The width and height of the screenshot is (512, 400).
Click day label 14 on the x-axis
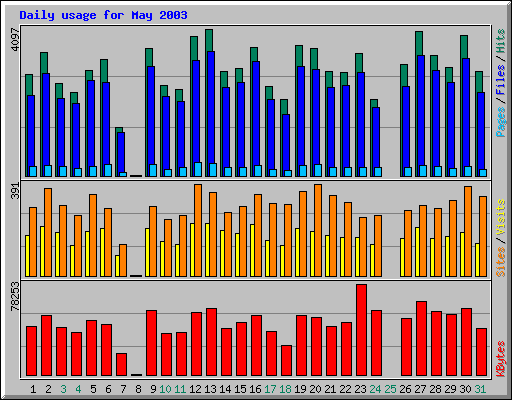tap(225, 389)
